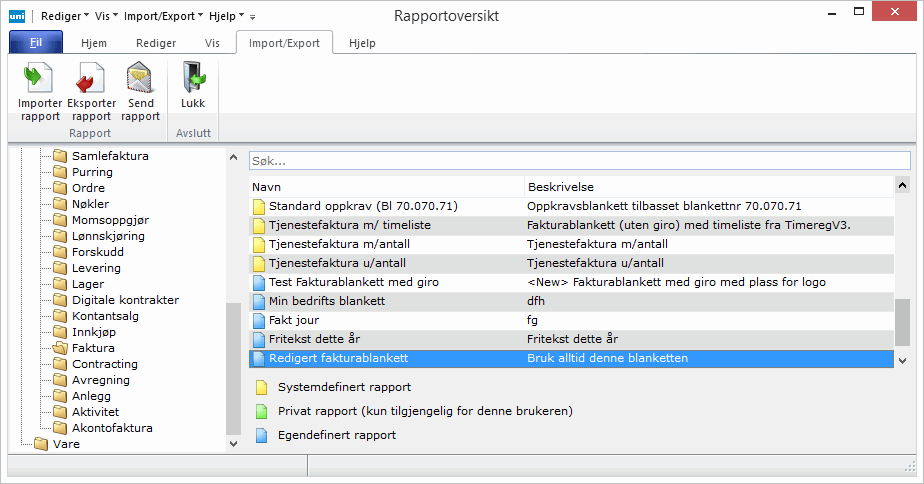Click the Lukk door icon
Viewport: 924px width, 484px height.
coord(192,78)
